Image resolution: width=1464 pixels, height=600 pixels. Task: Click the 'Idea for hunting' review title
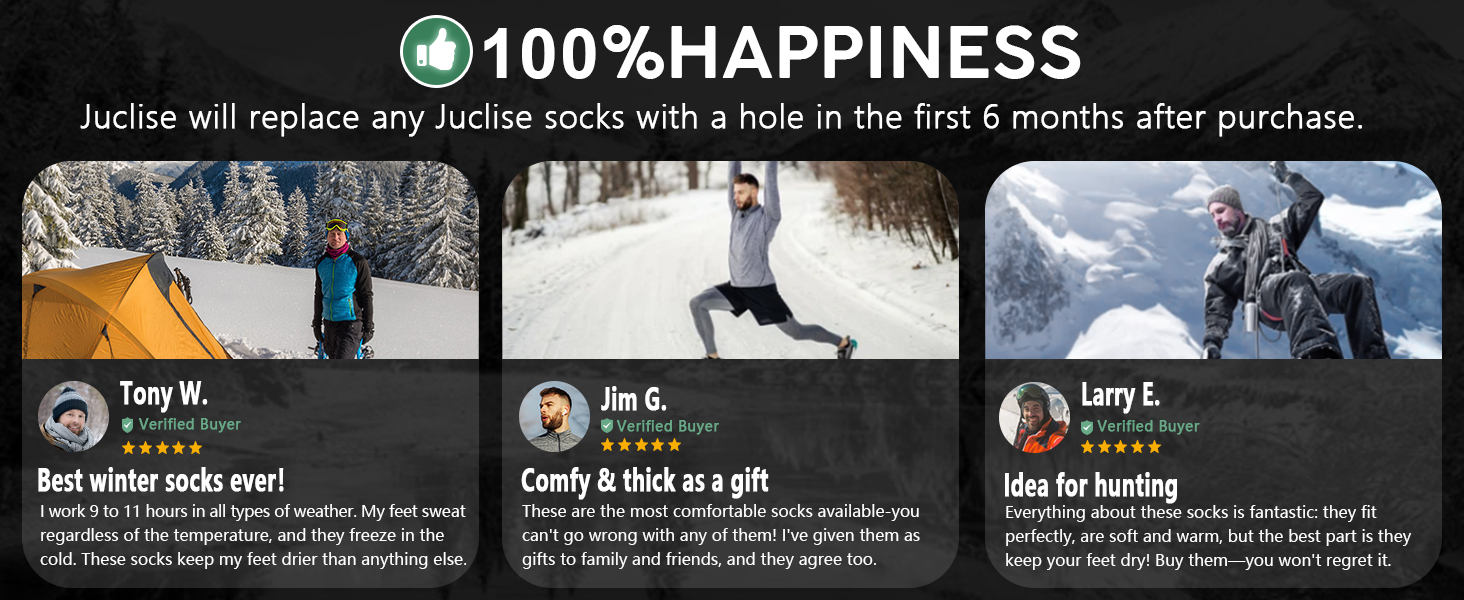[x=1091, y=486]
